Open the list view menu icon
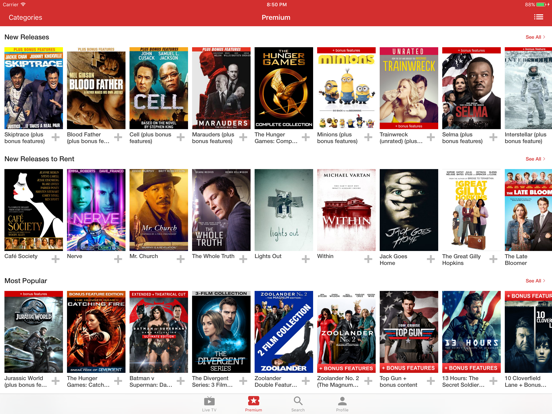 pyautogui.click(x=538, y=17)
